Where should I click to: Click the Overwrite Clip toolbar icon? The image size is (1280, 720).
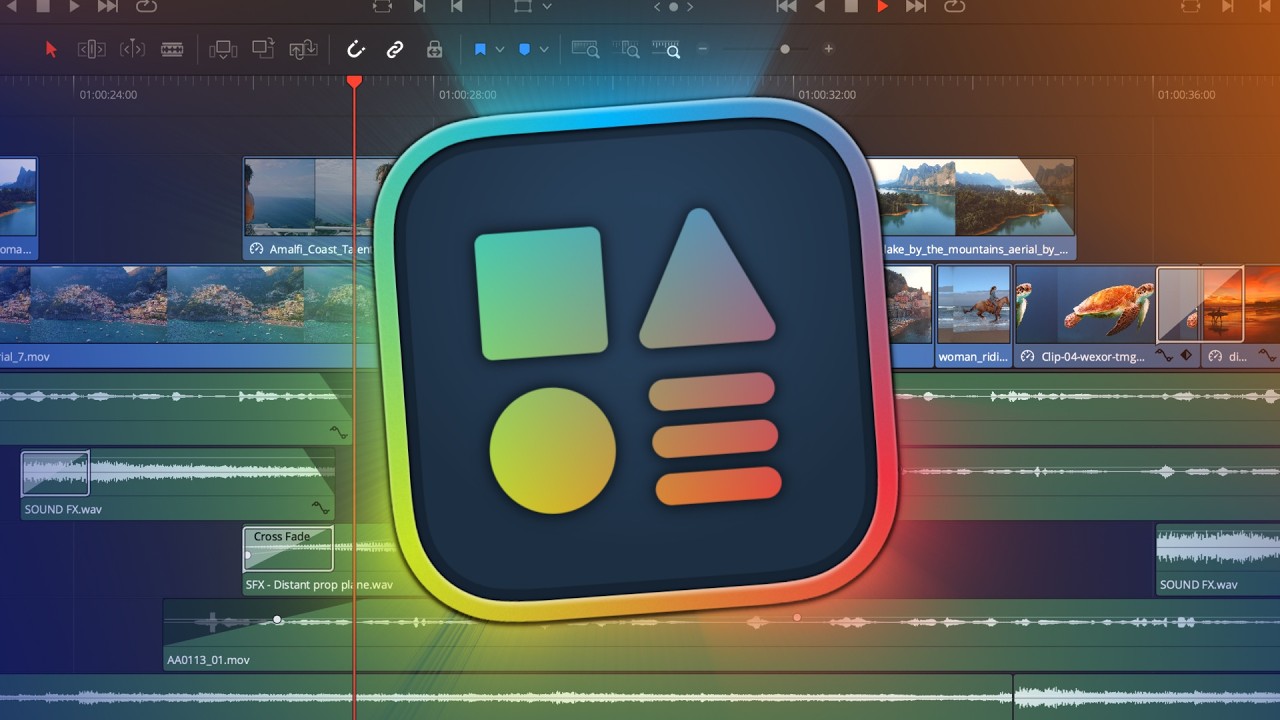pyautogui.click(x=263, y=48)
